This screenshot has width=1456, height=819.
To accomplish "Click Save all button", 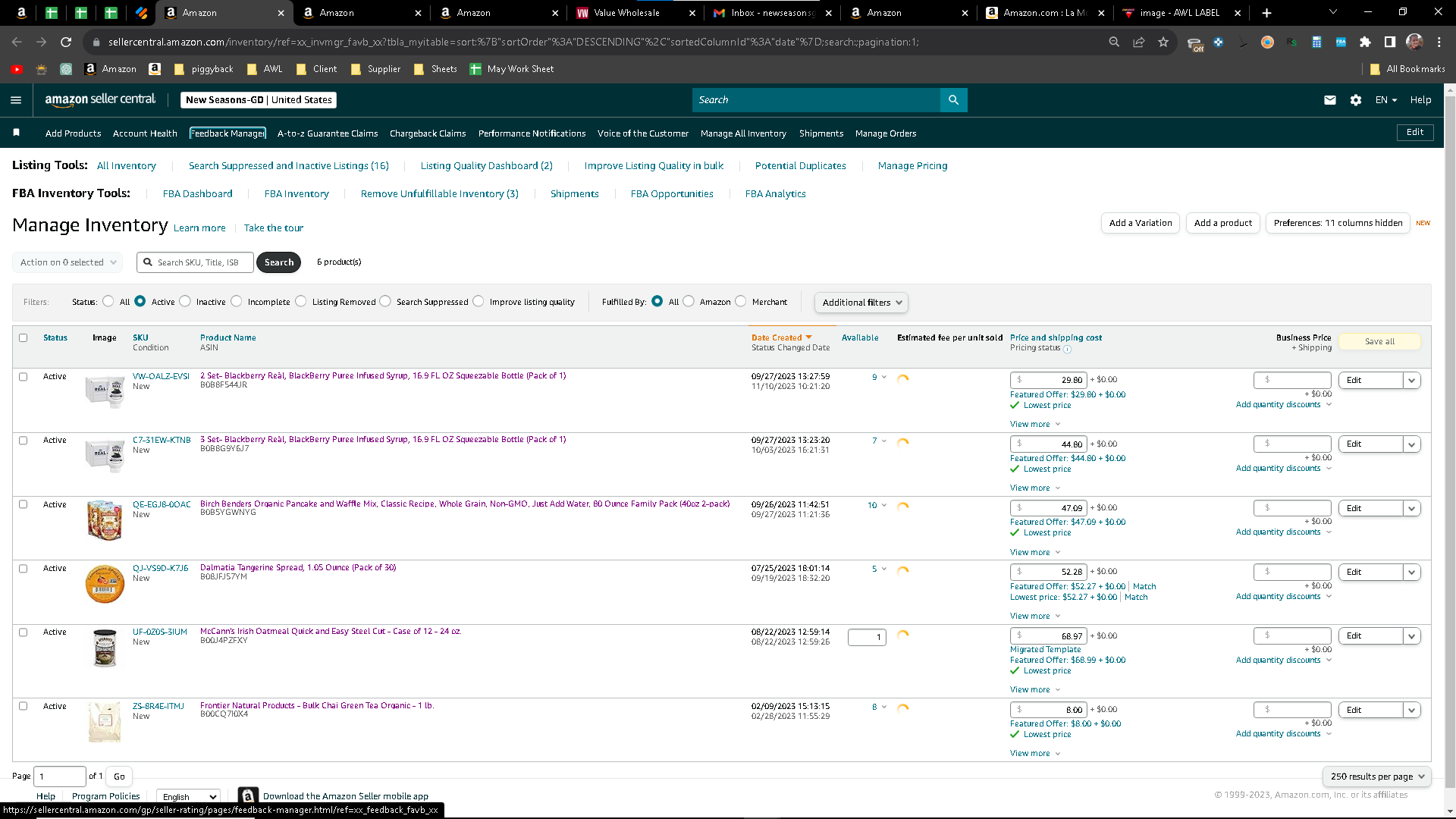I will pos(1379,341).
